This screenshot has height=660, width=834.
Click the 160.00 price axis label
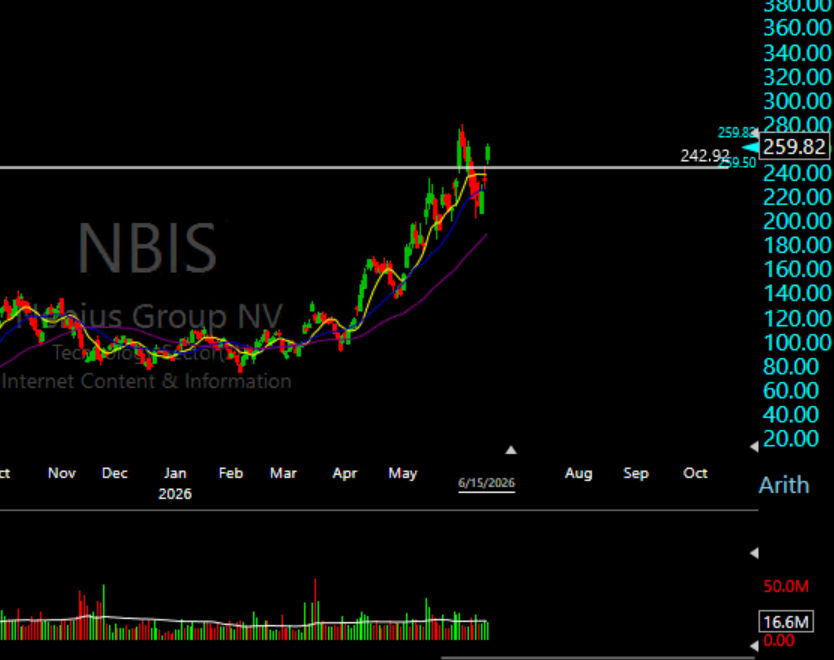[797, 269]
